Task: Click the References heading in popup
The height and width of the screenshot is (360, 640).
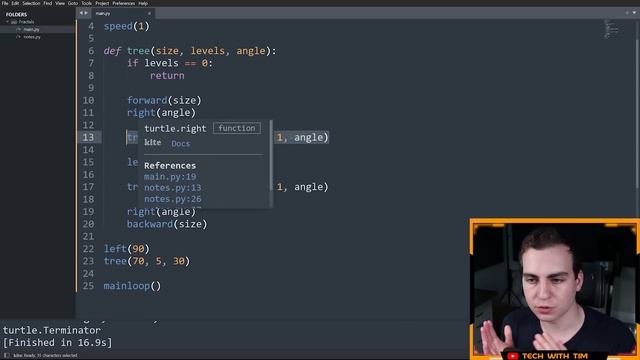Action: (170, 166)
